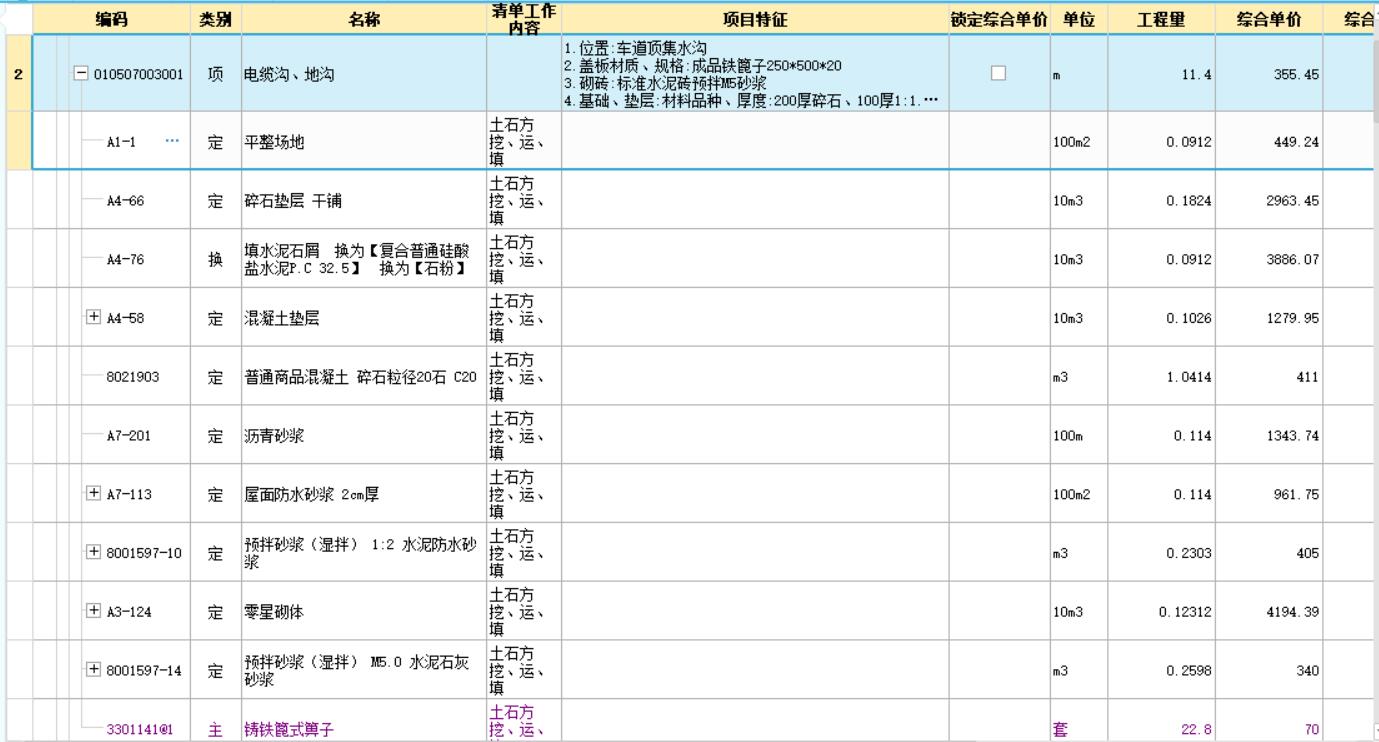Click the name cell 填水泥石屑

tap(363, 260)
